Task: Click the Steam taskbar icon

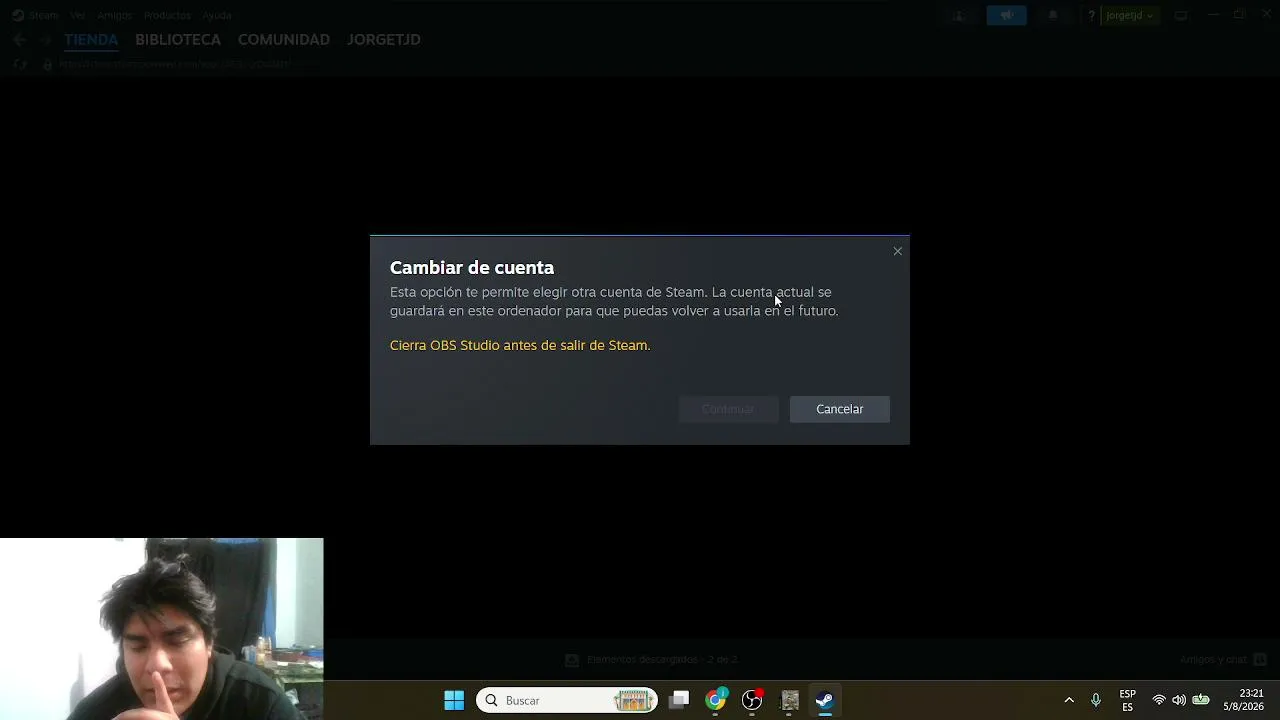Action: [825, 700]
